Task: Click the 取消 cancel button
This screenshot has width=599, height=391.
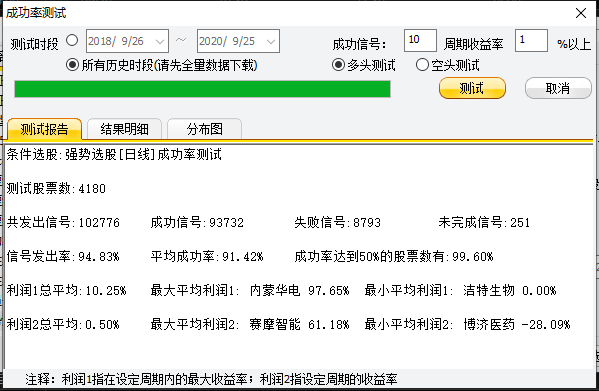Action: [x=558, y=88]
